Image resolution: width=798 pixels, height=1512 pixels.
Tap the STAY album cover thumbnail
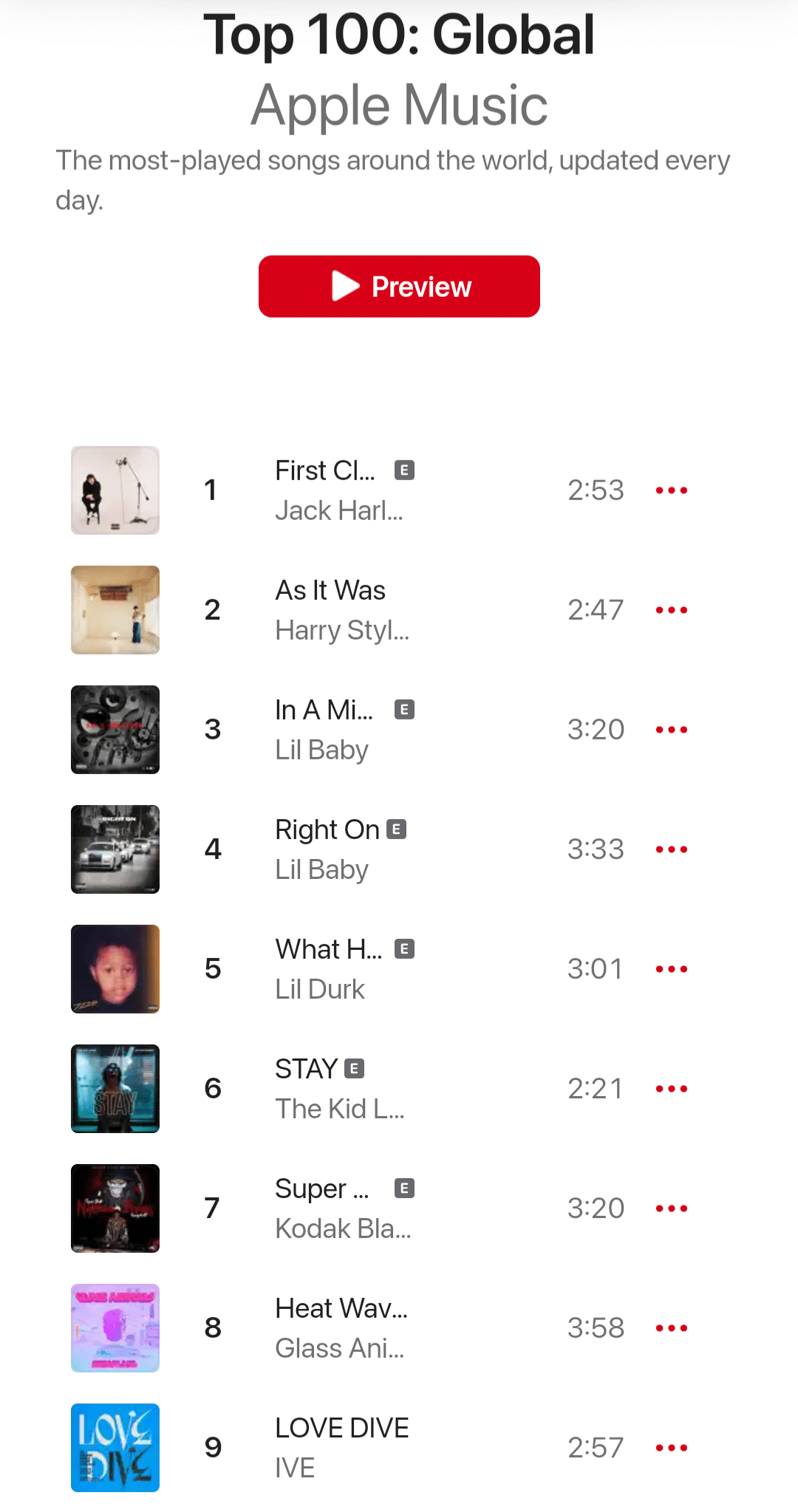pyautogui.click(x=115, y=1089)
